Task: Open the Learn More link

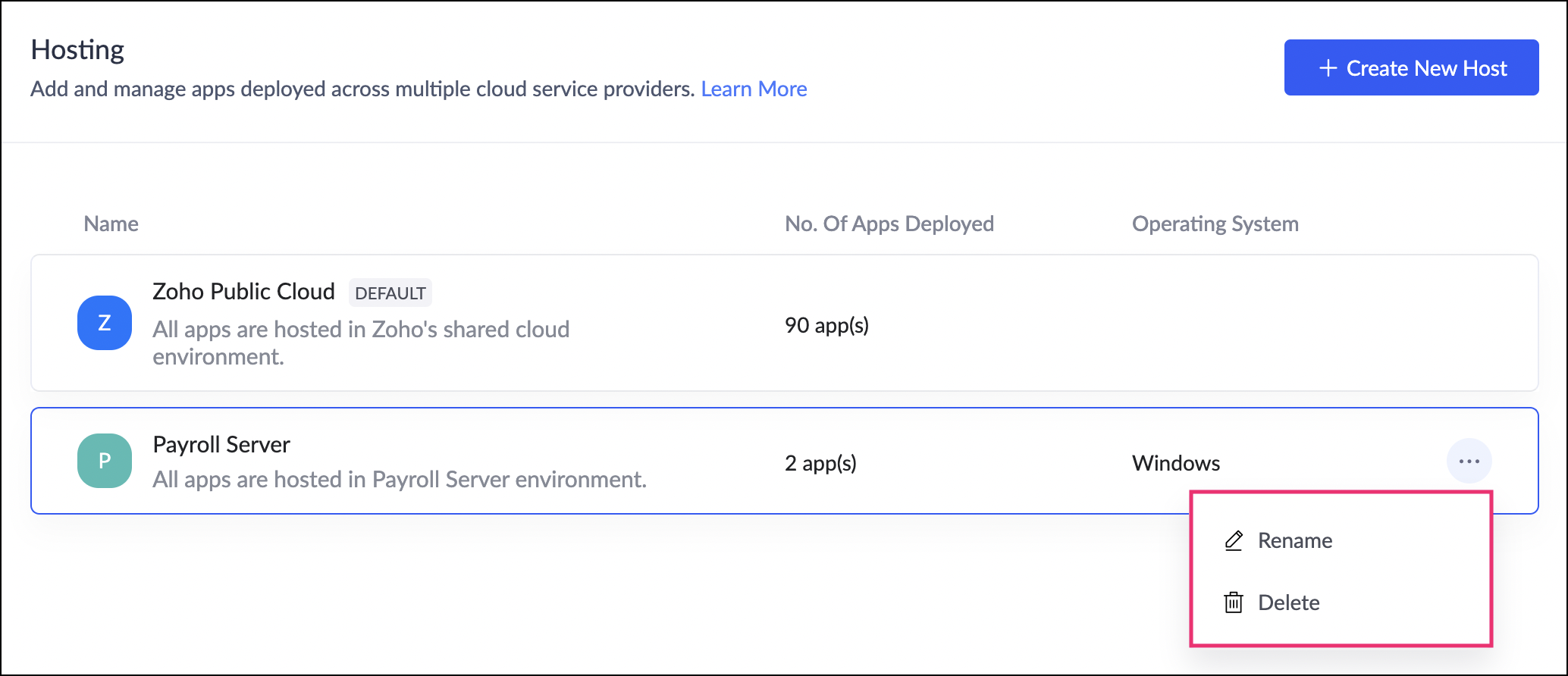Action: point(754,89)
